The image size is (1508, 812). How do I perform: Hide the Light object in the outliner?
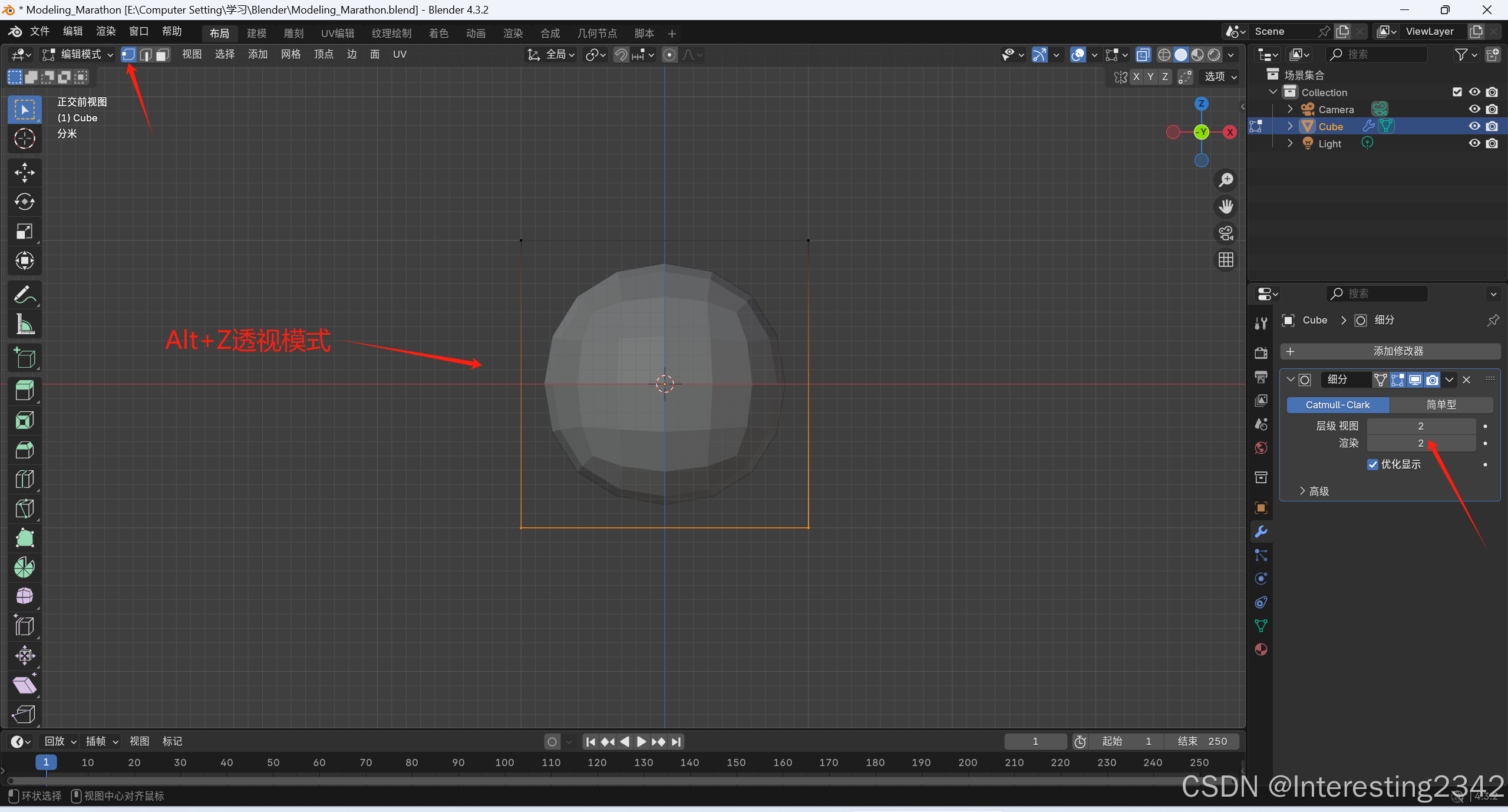tap(1474, 143)
